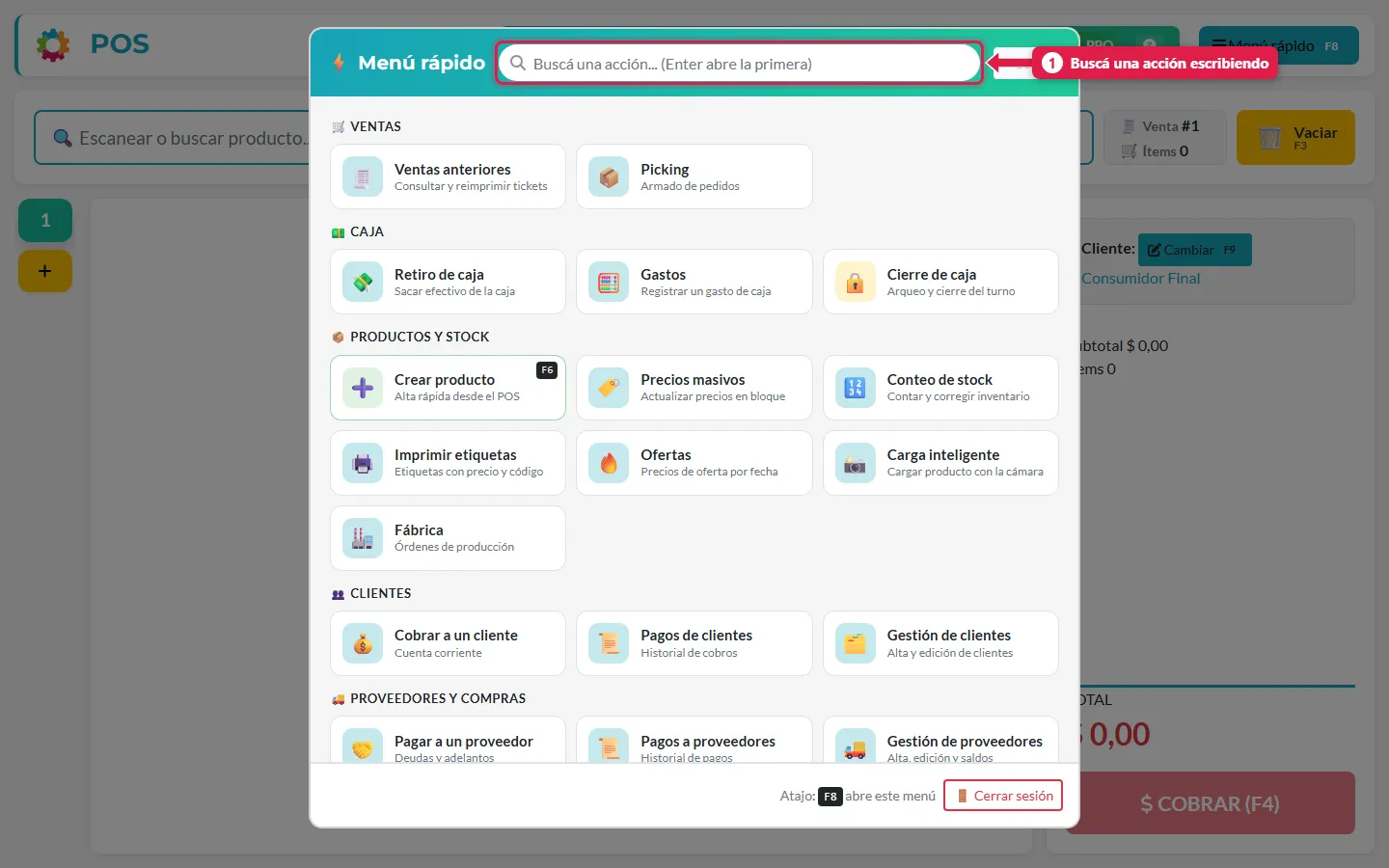This screenshot has width=1389, height=868.
Task: Select the Carga inteligente camera icon
Action: coord(856,463)
